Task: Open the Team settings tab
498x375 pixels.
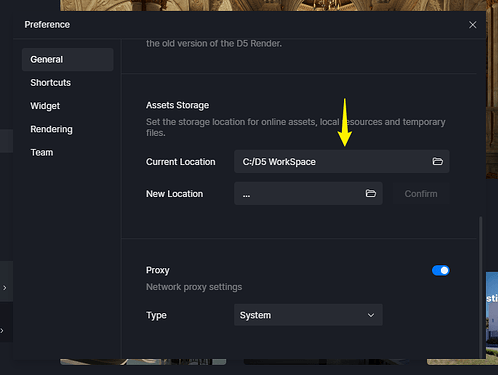Action: point(42,152)
